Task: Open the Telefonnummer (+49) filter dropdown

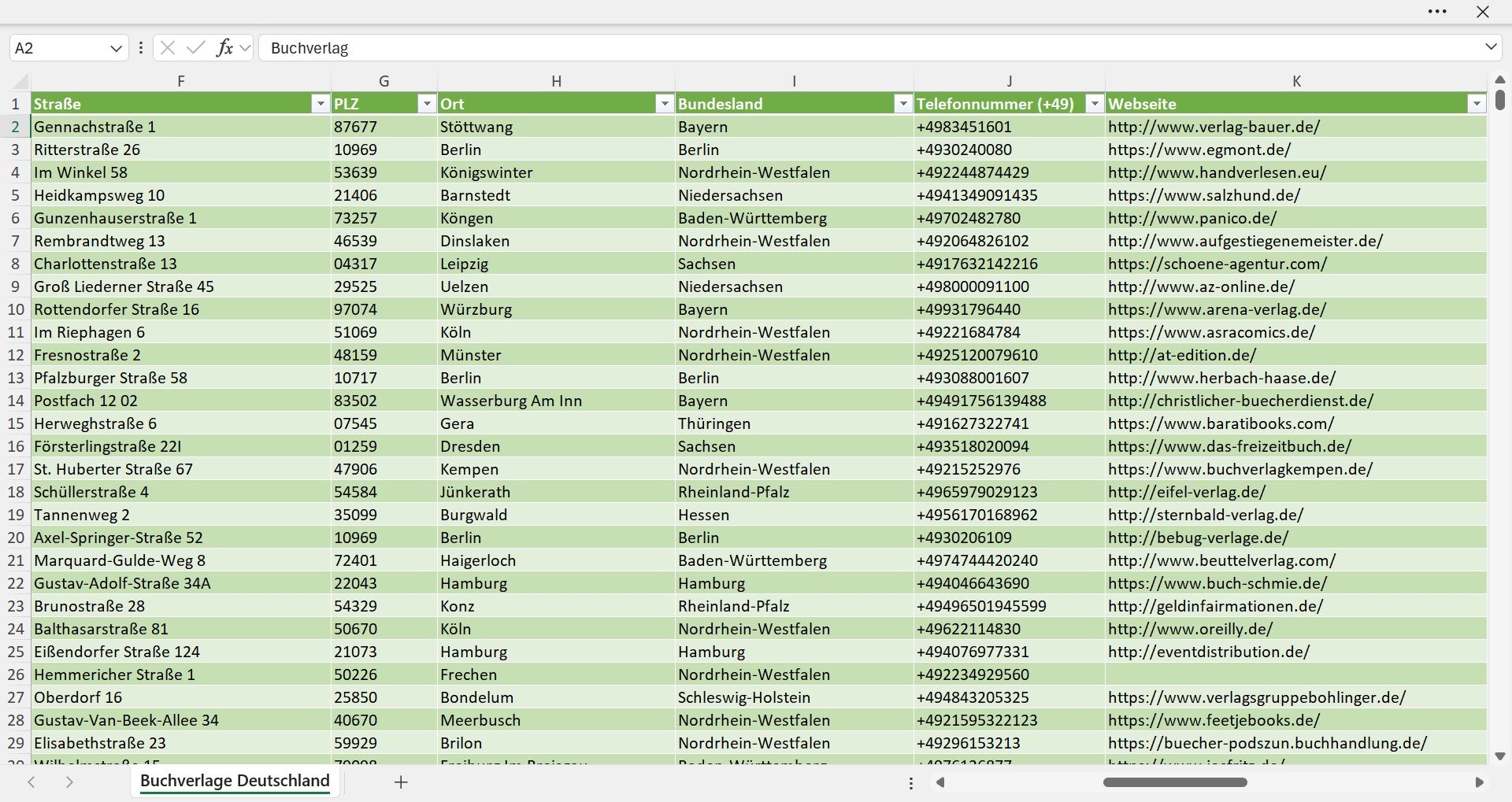Action: pyautogui.click(x=1095, y=104)
